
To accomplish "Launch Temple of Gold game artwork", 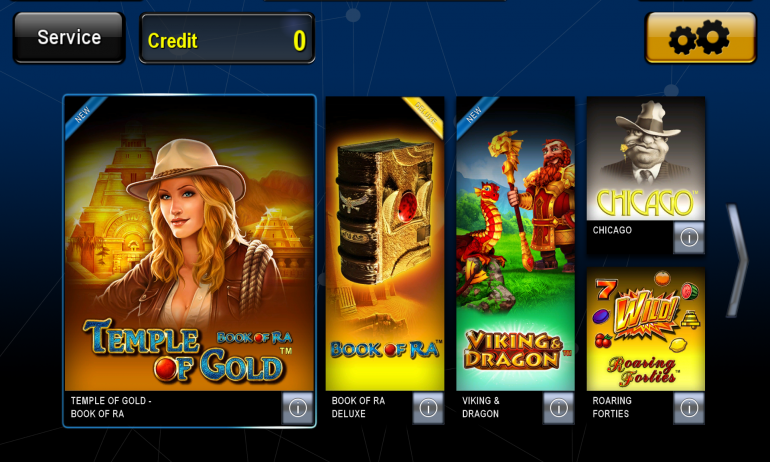I will point(189,244).
